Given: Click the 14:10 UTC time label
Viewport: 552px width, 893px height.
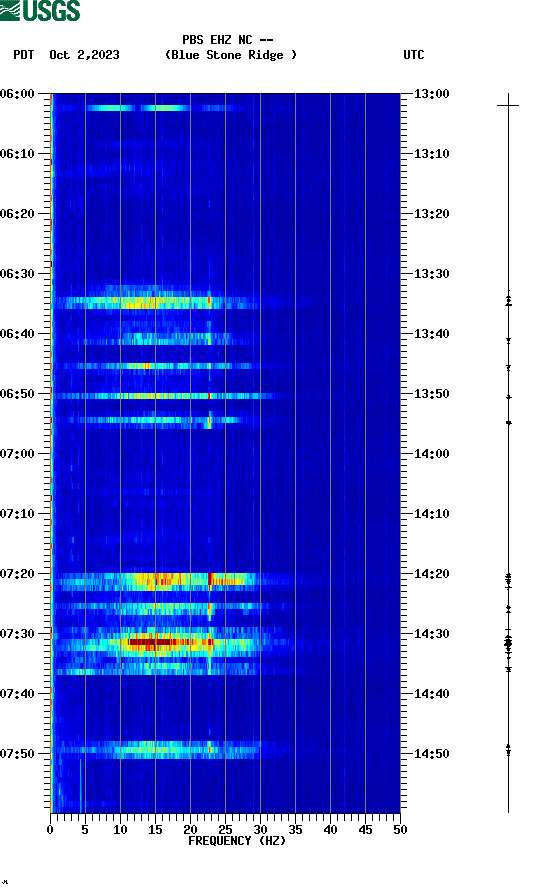Looking at the screenshot, I should 432,513.
